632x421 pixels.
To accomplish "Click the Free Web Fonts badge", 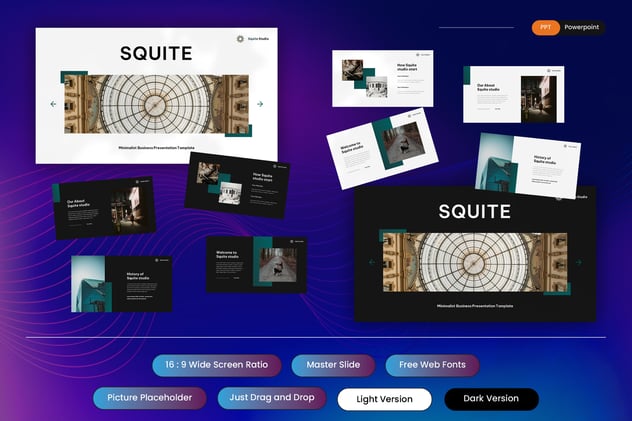I will (432, 365).
